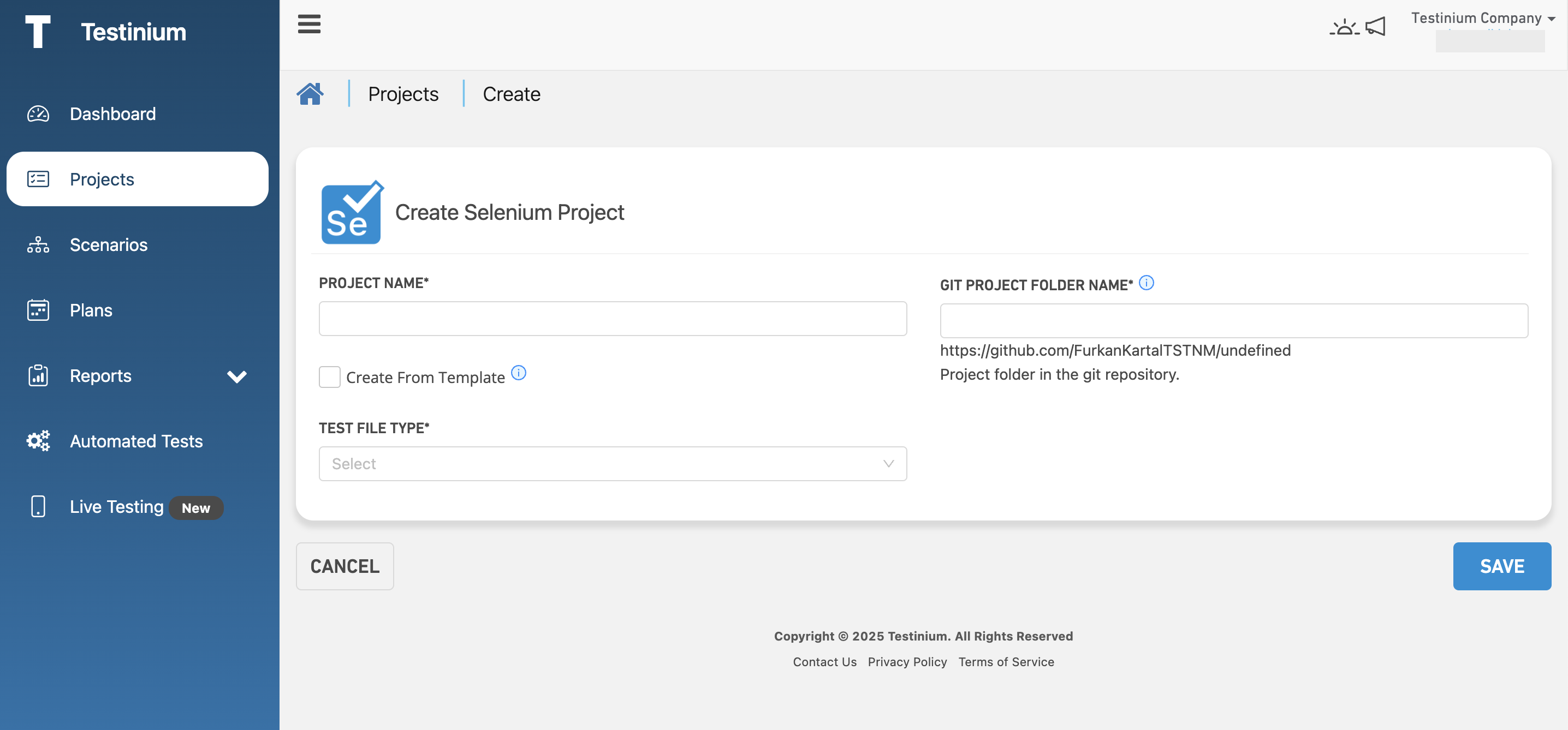This screenshot has width=1568, height=730.
Task: Click the Project Name input field
Action: click(x=613, y=319)
